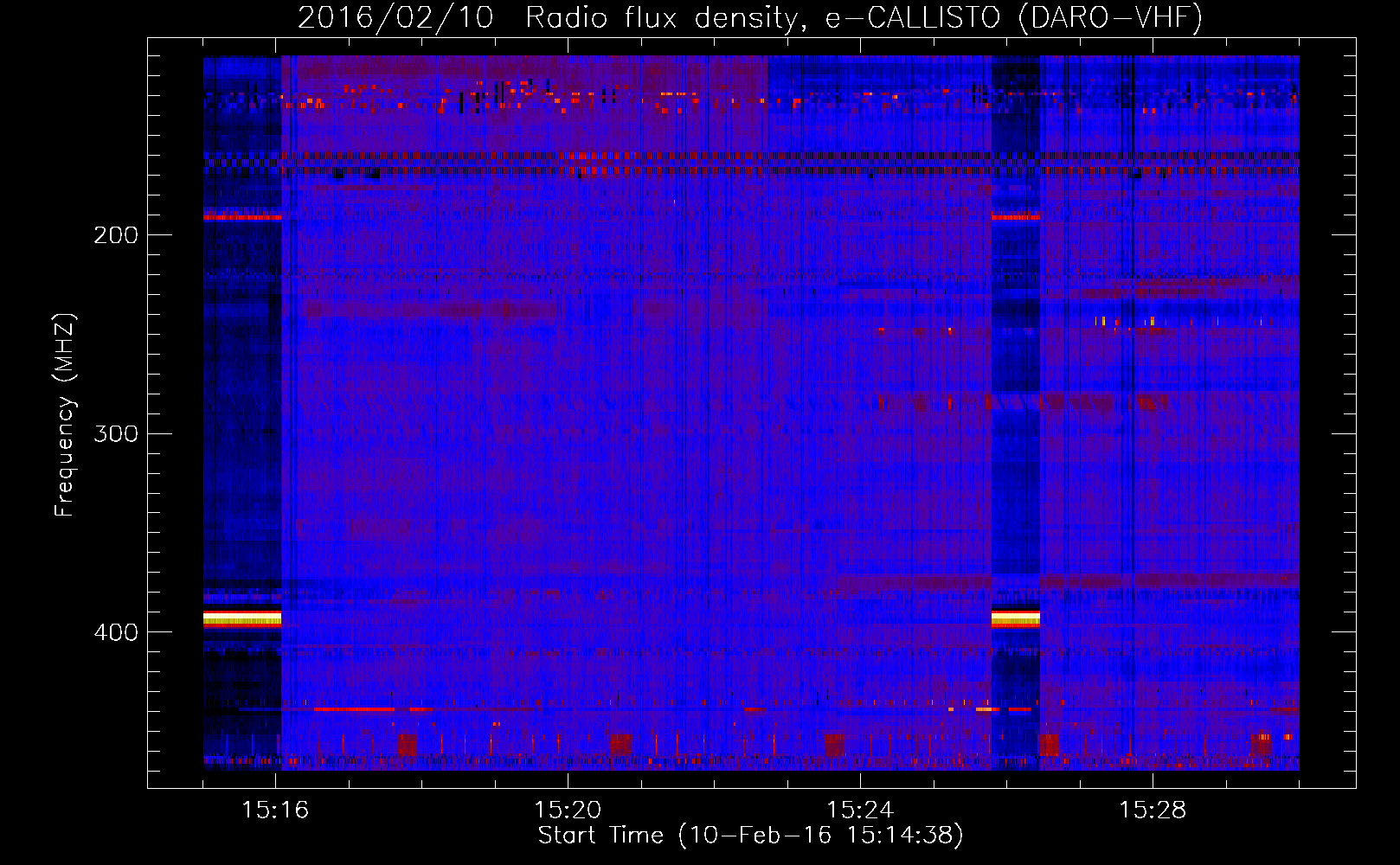Click the "15:24" time tick label
Screen dimensions: 1400x865
[x=860, y=810]
